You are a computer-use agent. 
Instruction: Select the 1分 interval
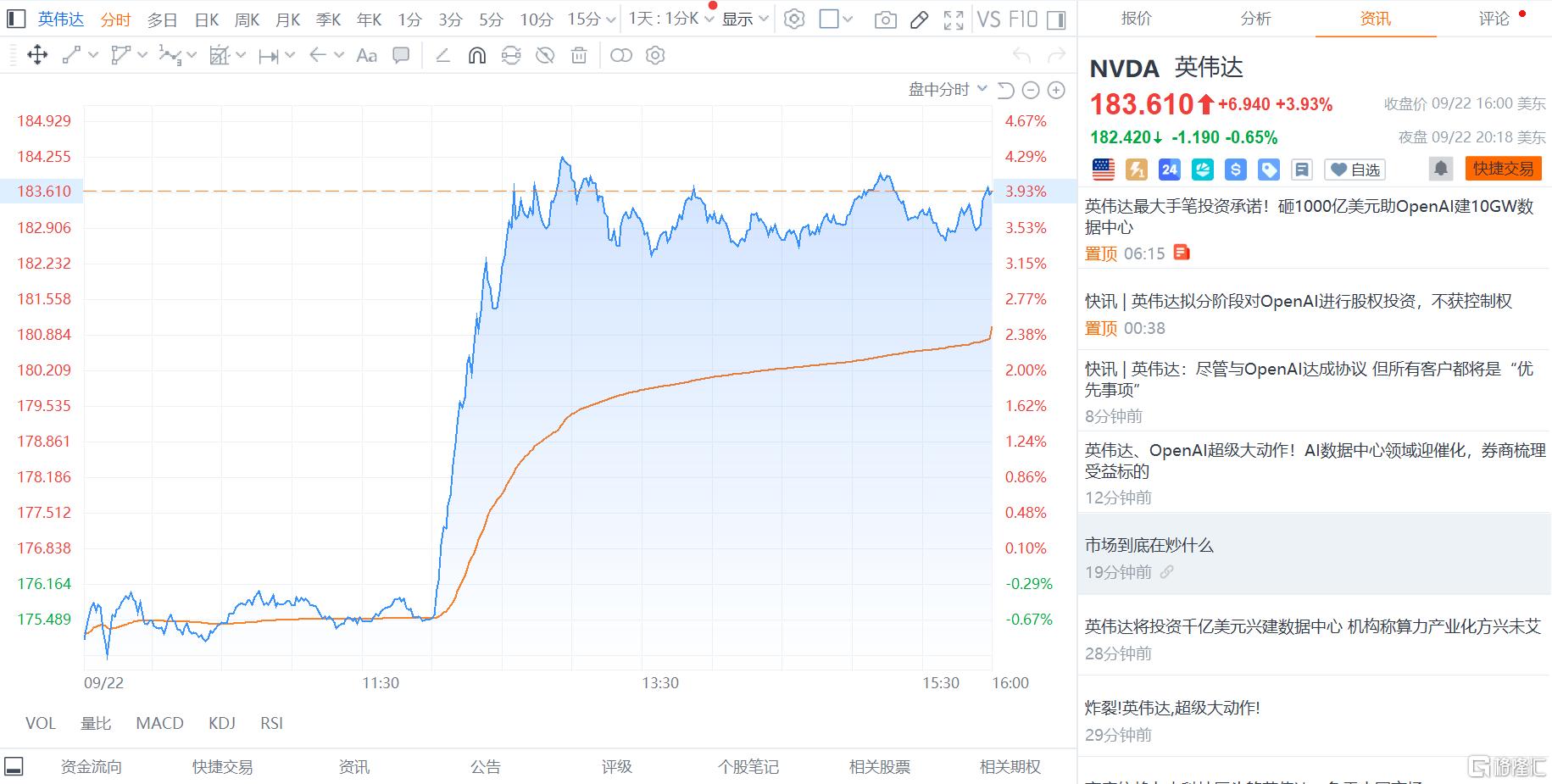click(x=409, y=19)
